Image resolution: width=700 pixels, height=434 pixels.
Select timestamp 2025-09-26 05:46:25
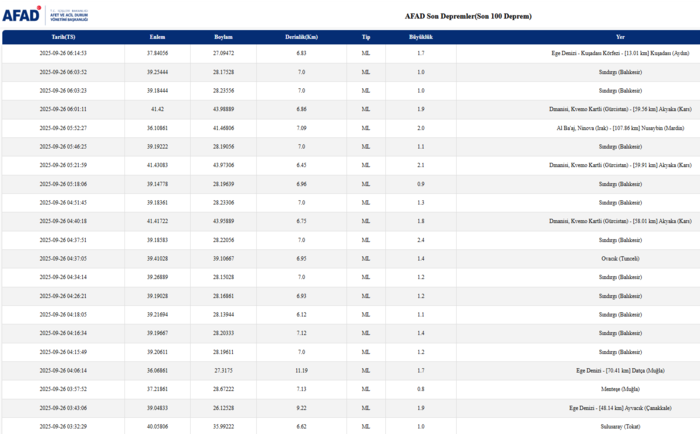click(63, 146)
